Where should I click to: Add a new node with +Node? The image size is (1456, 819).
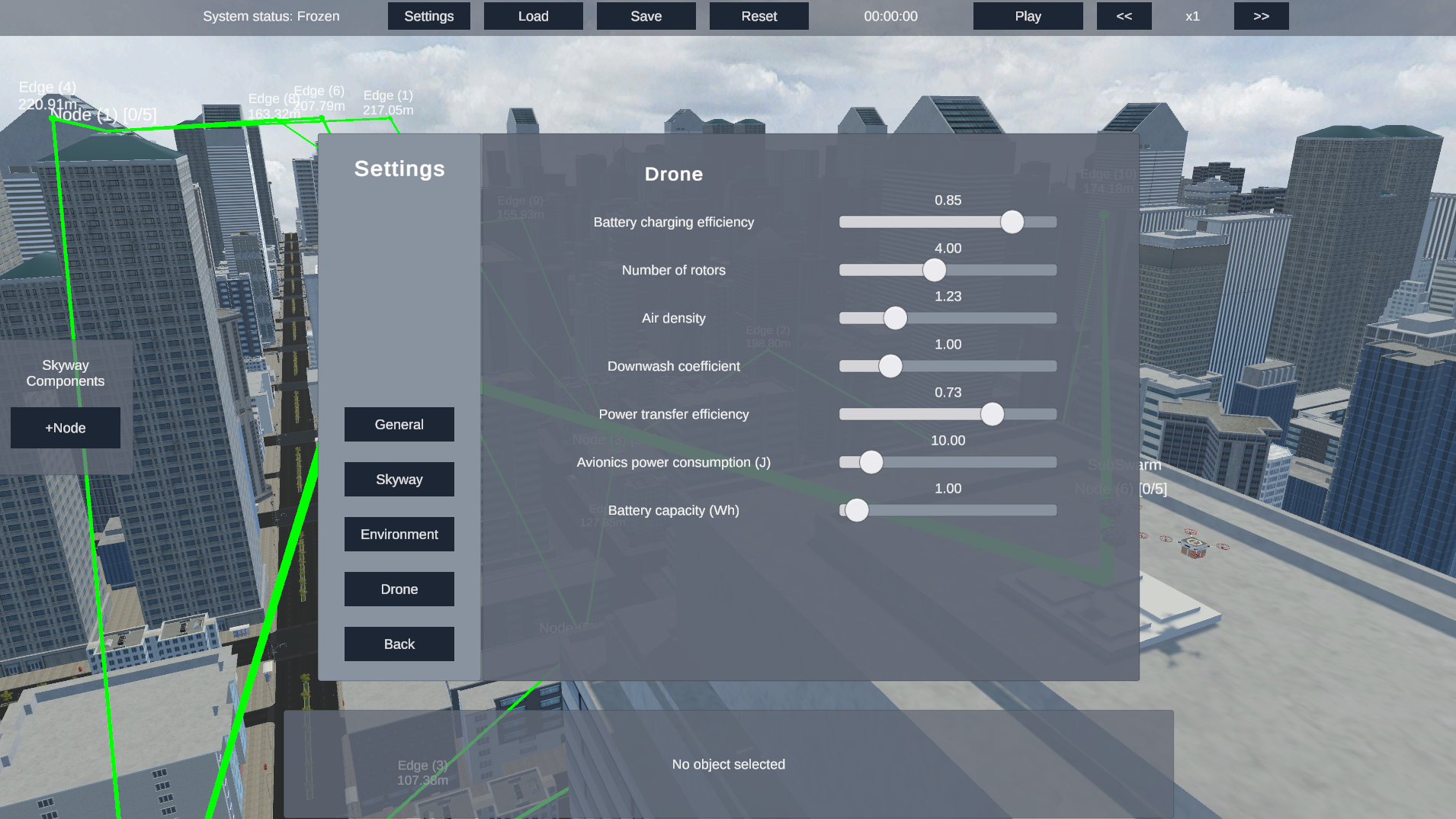click(x=66, y=428)
